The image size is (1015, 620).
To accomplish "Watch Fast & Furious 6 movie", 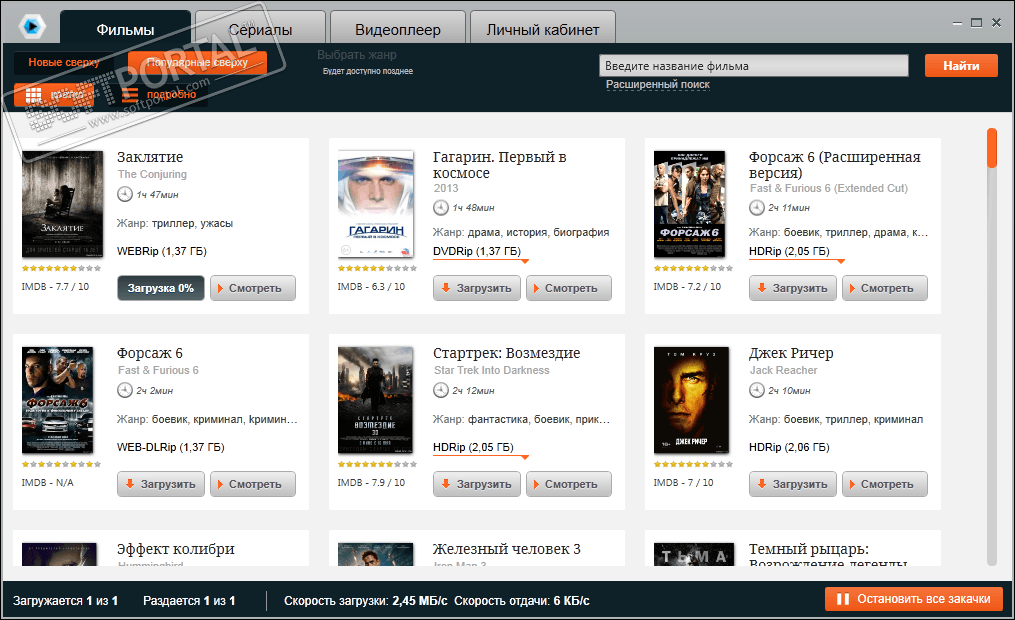I will (253, 484).
